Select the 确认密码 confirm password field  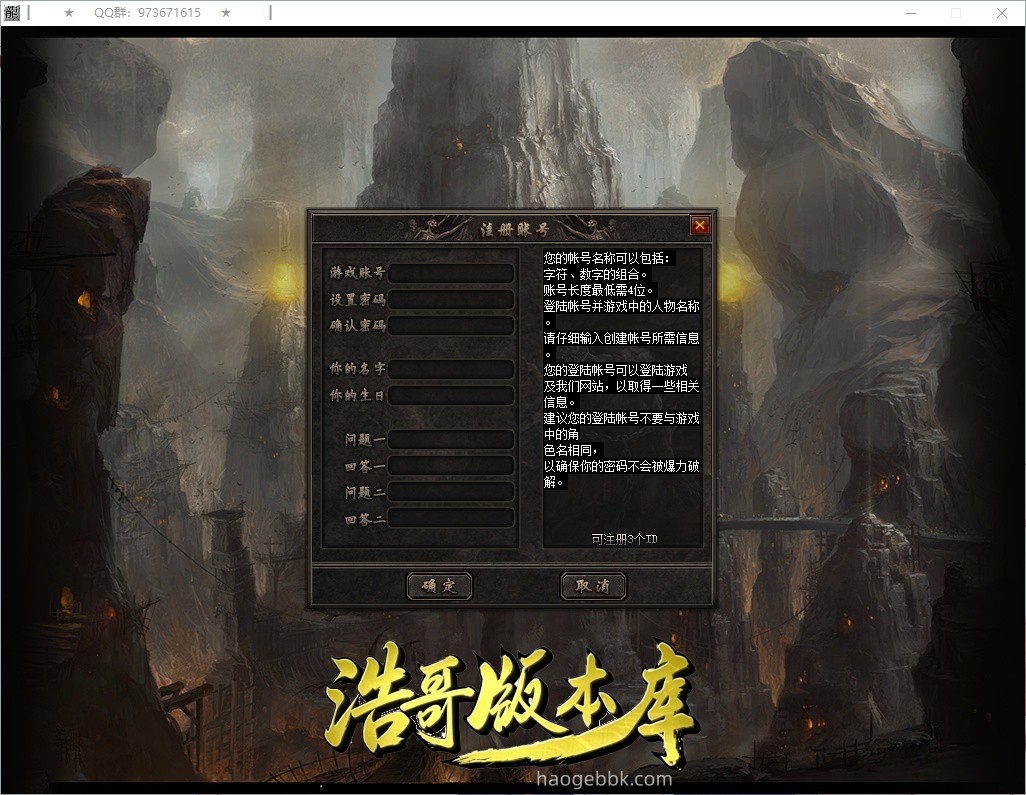tap(451, 326)
